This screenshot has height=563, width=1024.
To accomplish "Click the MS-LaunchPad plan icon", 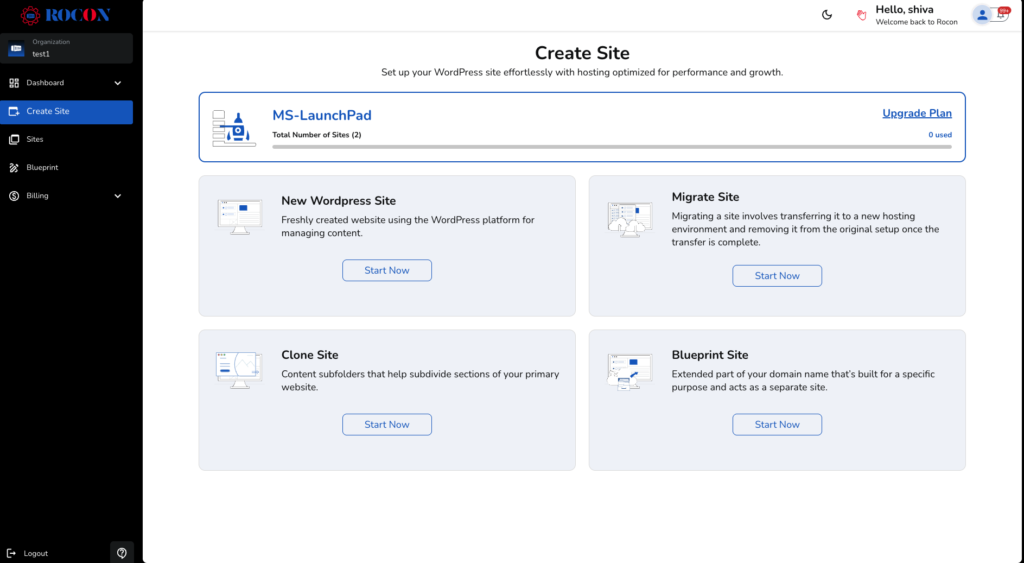I will 234,128.
